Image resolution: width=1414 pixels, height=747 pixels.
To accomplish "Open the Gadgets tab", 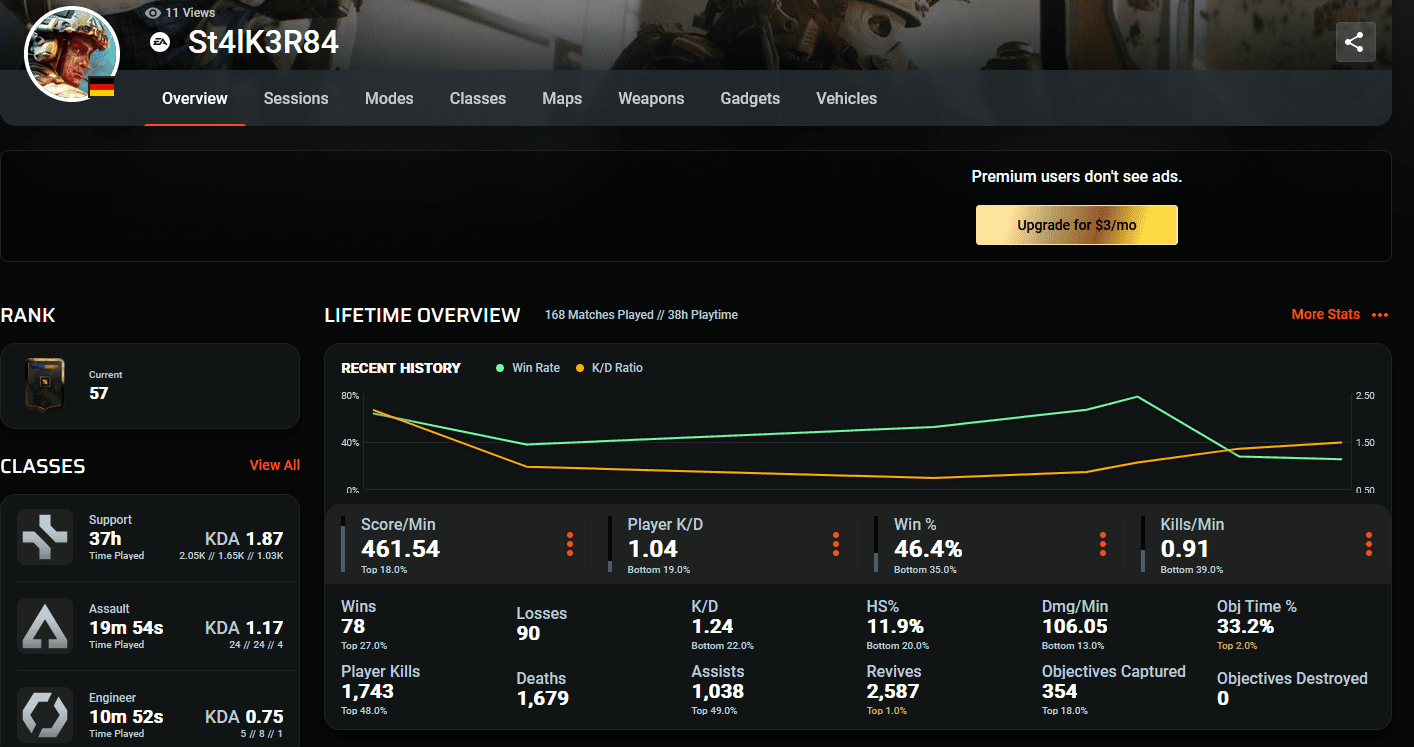I will (x=750, y=98).
